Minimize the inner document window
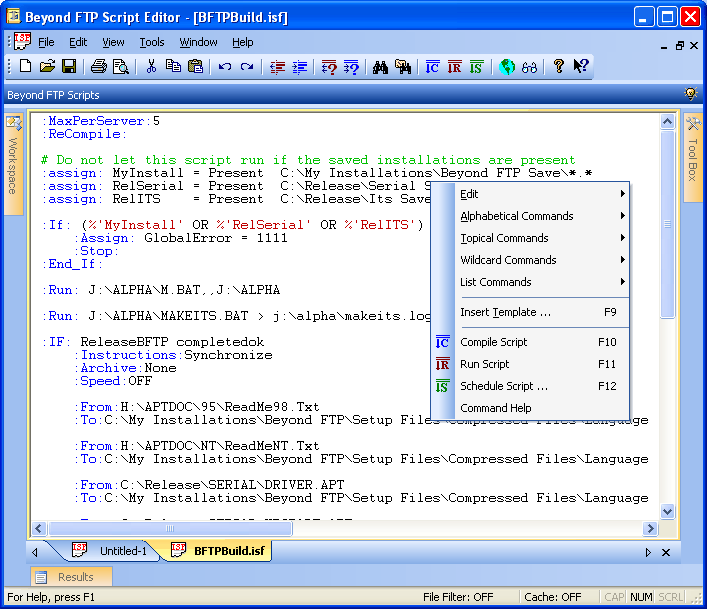This screenshot has width=707, height=609. (x=664, y=46)
